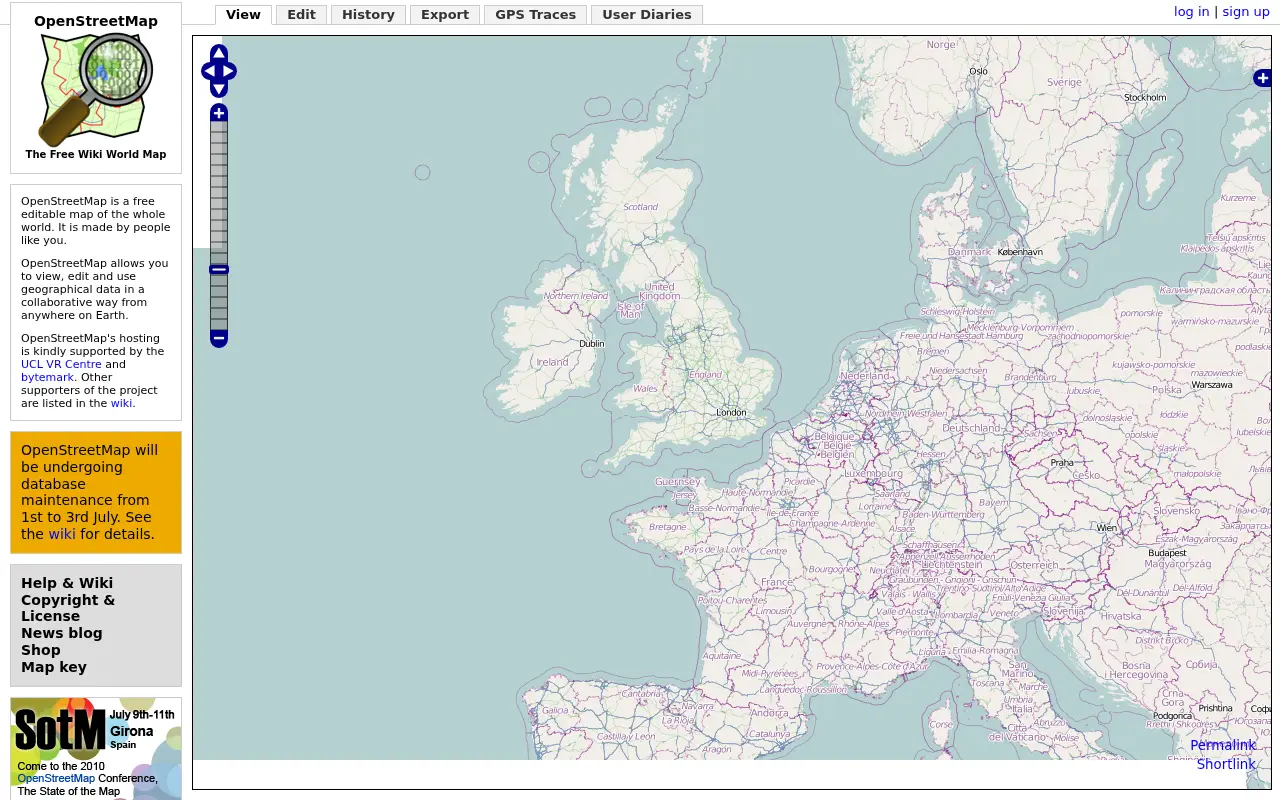The height and width of the screenshot is (800, 1280).
Task: Zoom out with the minus button
Action: 219,339
